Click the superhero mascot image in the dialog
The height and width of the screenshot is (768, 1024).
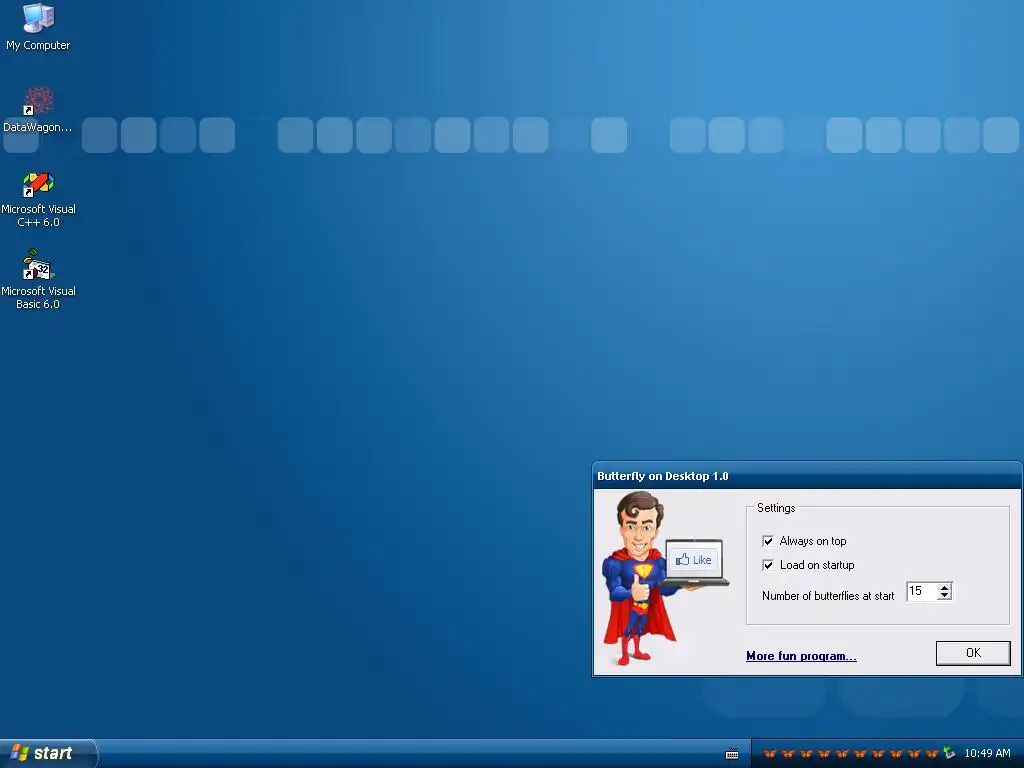click(664, 578)
